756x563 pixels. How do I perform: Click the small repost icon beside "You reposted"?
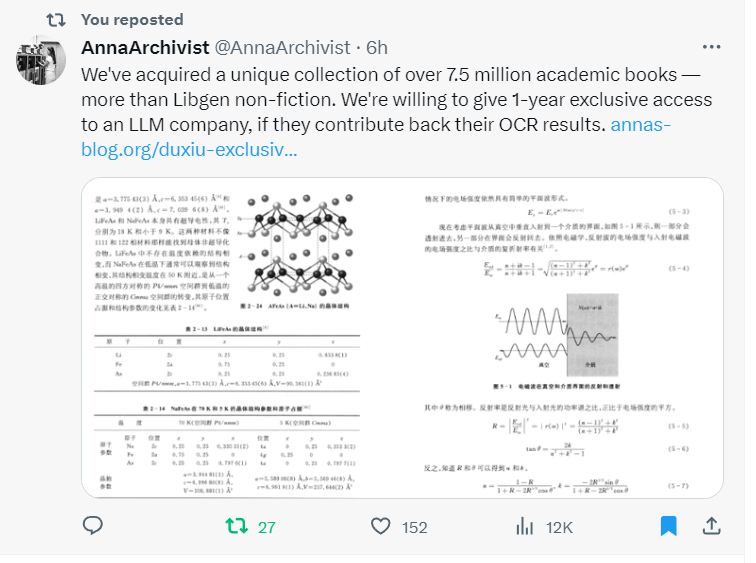(57, 19)
